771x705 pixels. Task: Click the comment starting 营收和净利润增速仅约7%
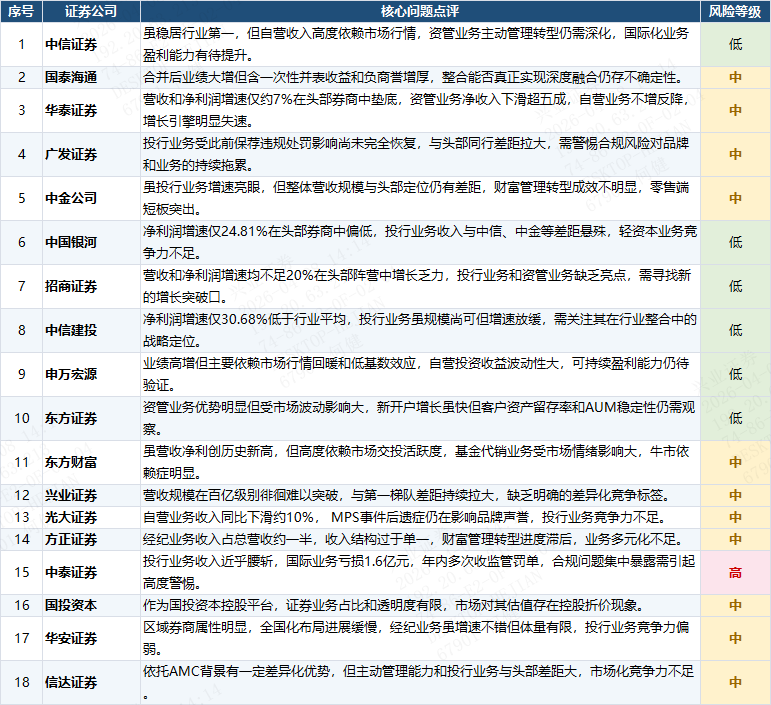420,110
